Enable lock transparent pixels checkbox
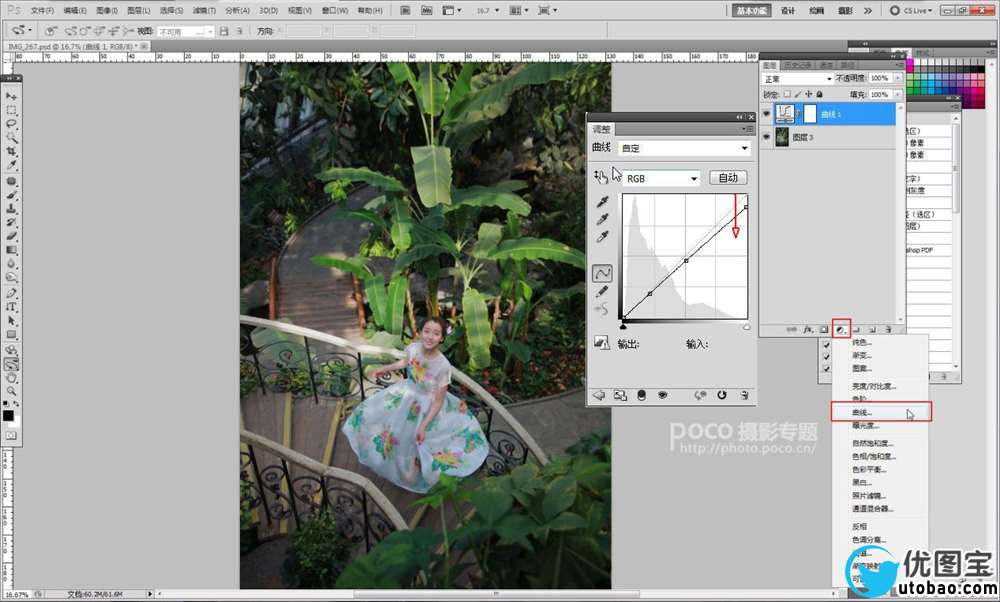1000x602 pixels. 787,95
